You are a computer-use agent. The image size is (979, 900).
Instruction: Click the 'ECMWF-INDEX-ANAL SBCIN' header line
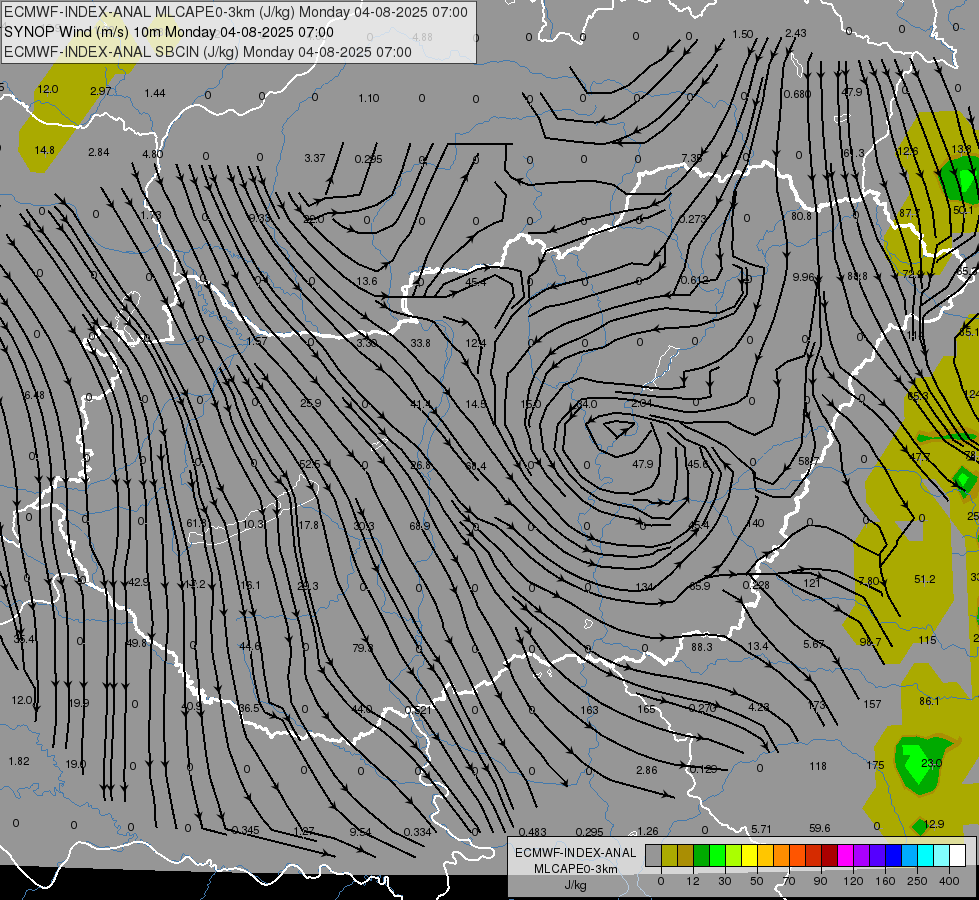pyautogui.click(x=208, y=52)
